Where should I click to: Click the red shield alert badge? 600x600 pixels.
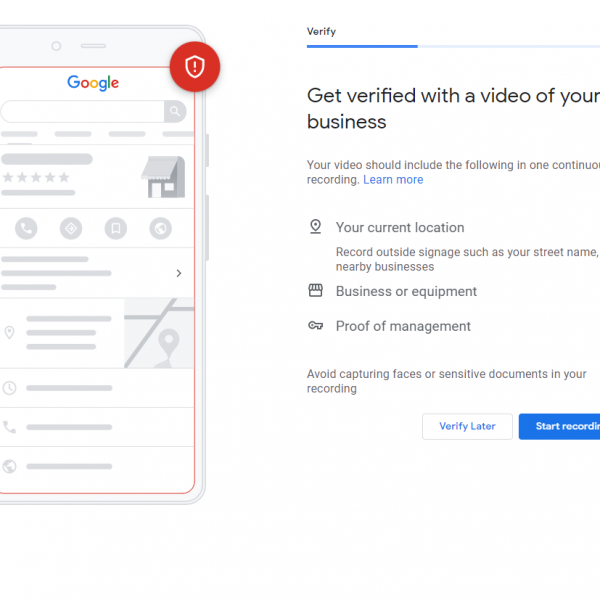[194, 67]
